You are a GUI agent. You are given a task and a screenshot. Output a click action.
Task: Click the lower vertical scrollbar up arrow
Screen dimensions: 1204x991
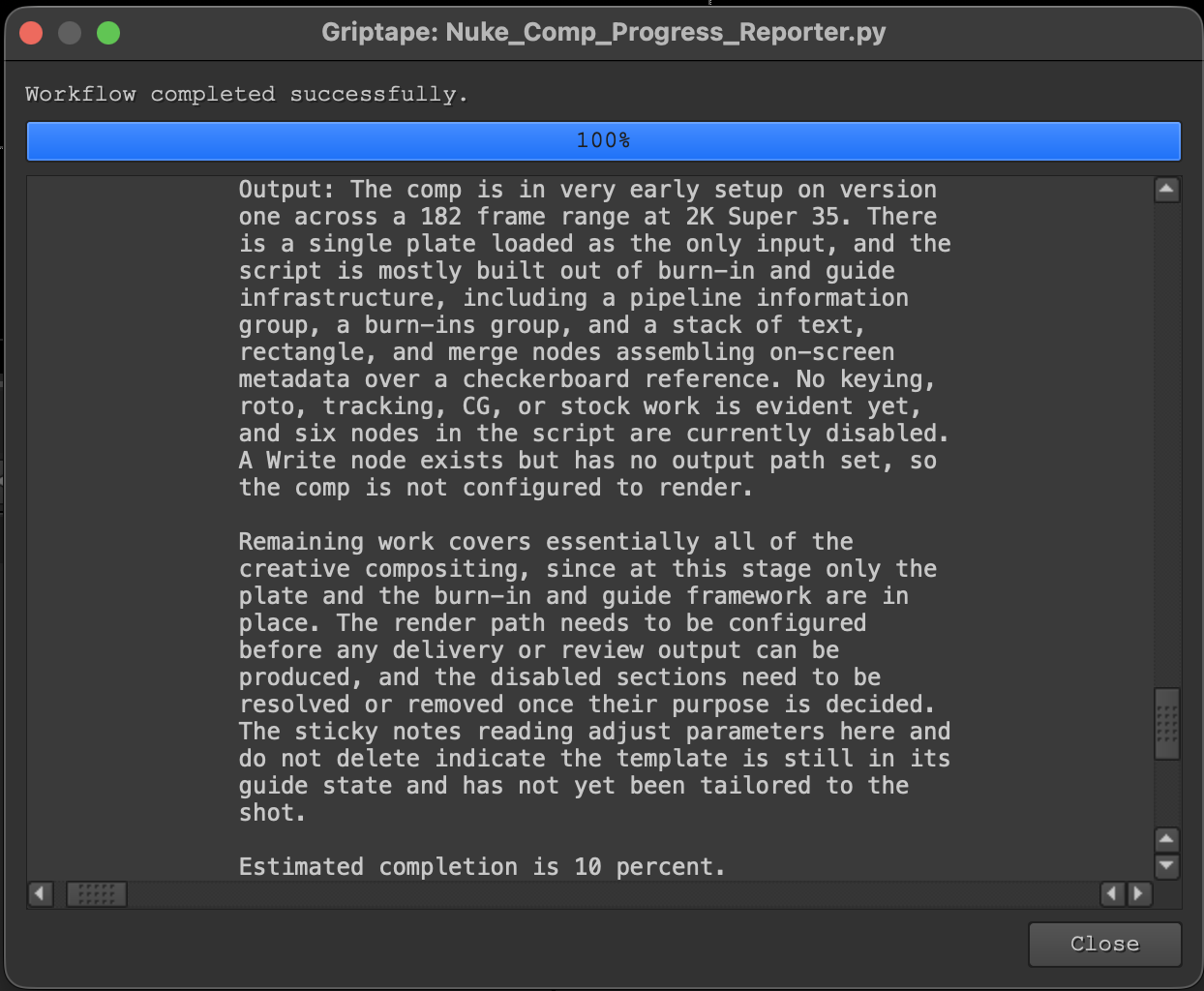click(x=1166, y=839)
